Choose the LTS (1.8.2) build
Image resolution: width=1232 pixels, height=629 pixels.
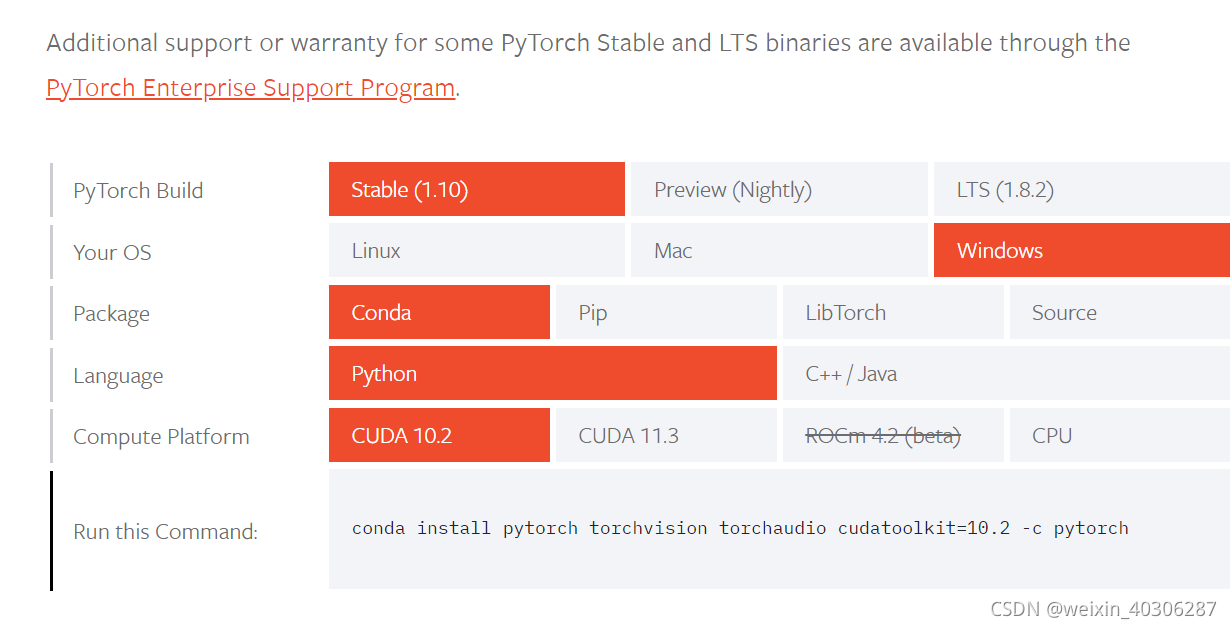coord(1080,189)
